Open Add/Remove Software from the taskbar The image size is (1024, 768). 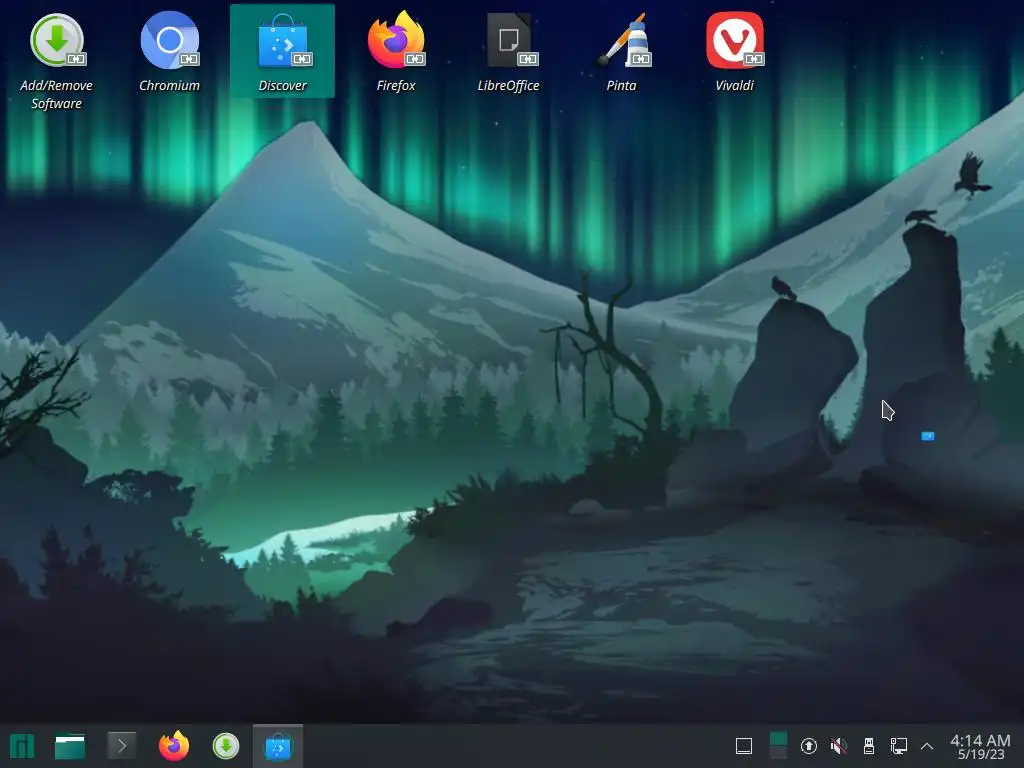click(x=226, y=746)
